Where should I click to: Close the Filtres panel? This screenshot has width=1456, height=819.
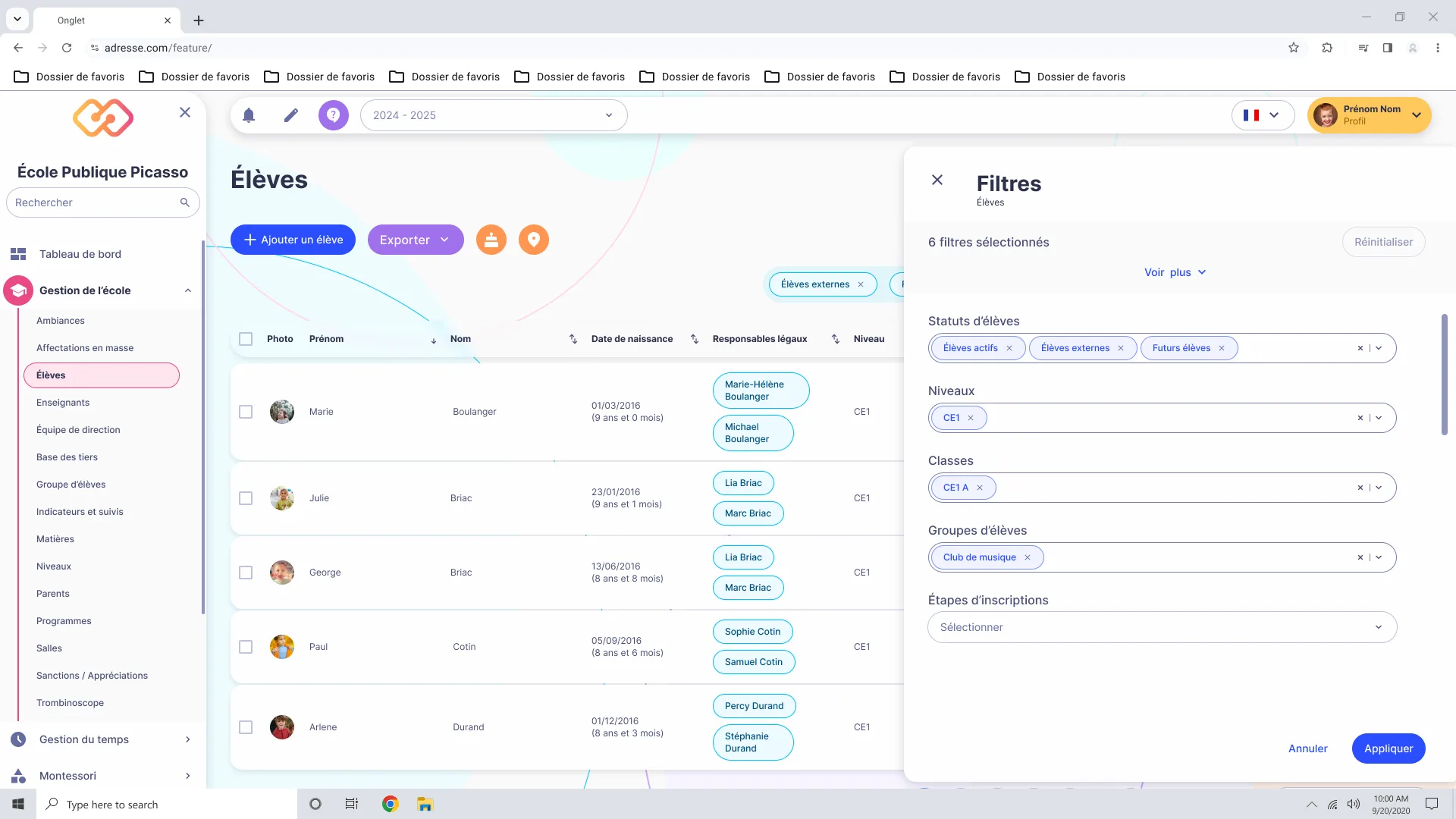pos(937,180)
